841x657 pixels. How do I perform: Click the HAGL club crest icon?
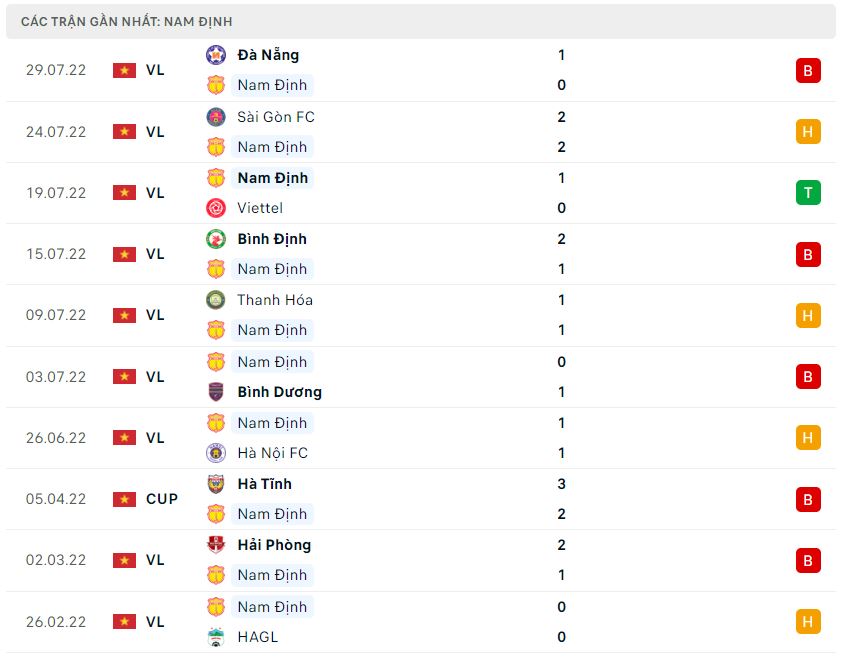[216, 637]
